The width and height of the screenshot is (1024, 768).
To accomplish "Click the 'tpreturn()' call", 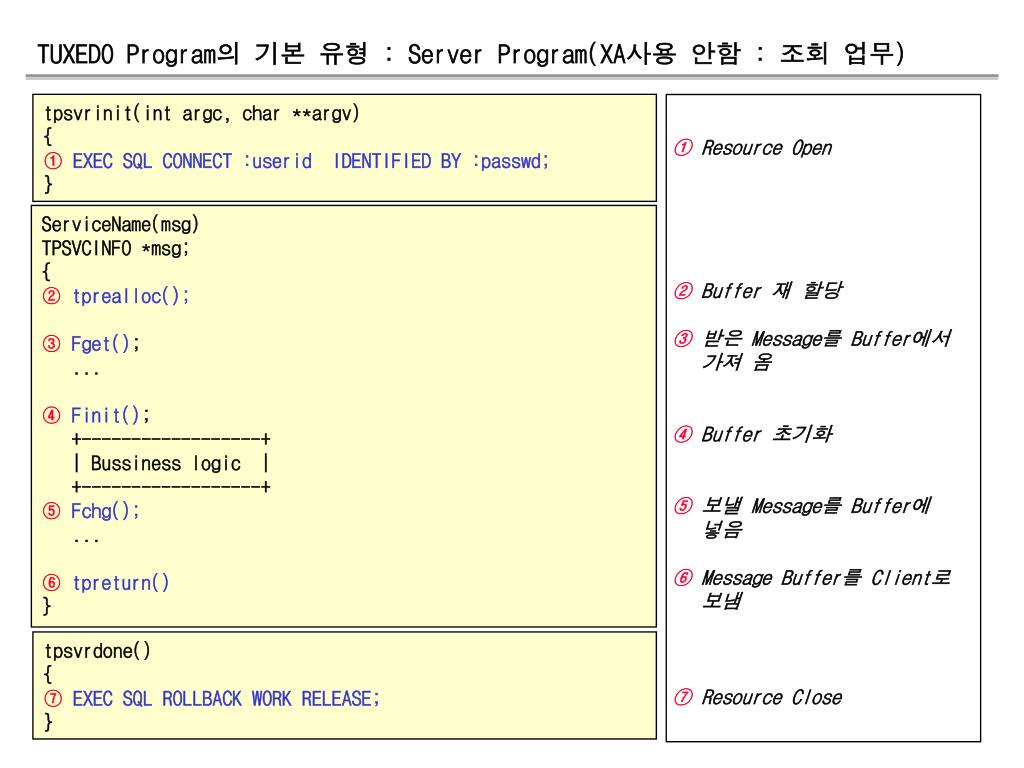I will coord(121,583).
